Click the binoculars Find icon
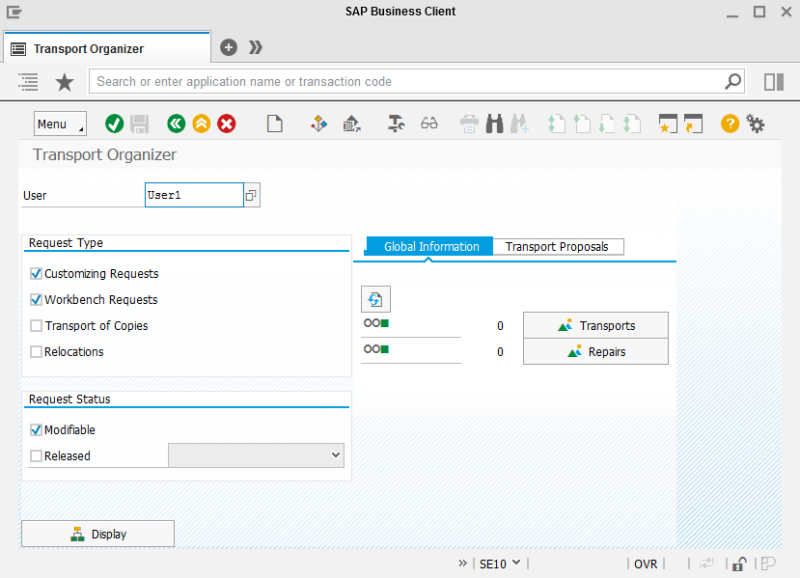The width and height of the screenshot is (800, 578). tap(494, 124)
